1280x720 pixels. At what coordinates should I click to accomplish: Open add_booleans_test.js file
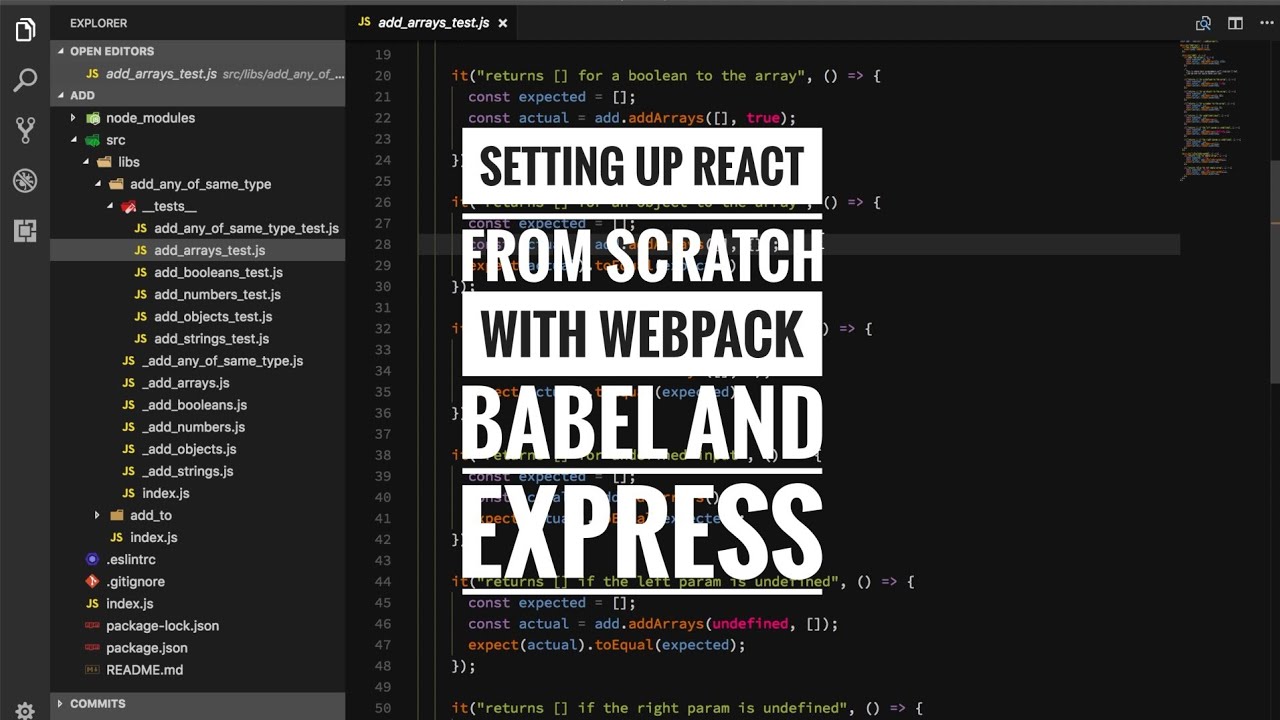pos(198,272)
